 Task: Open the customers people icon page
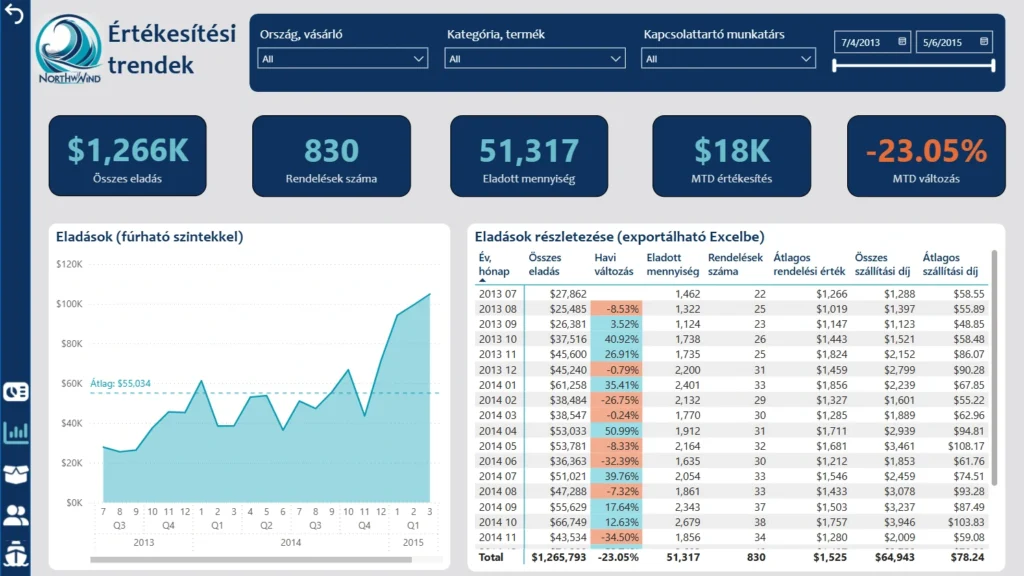point(16,516)
